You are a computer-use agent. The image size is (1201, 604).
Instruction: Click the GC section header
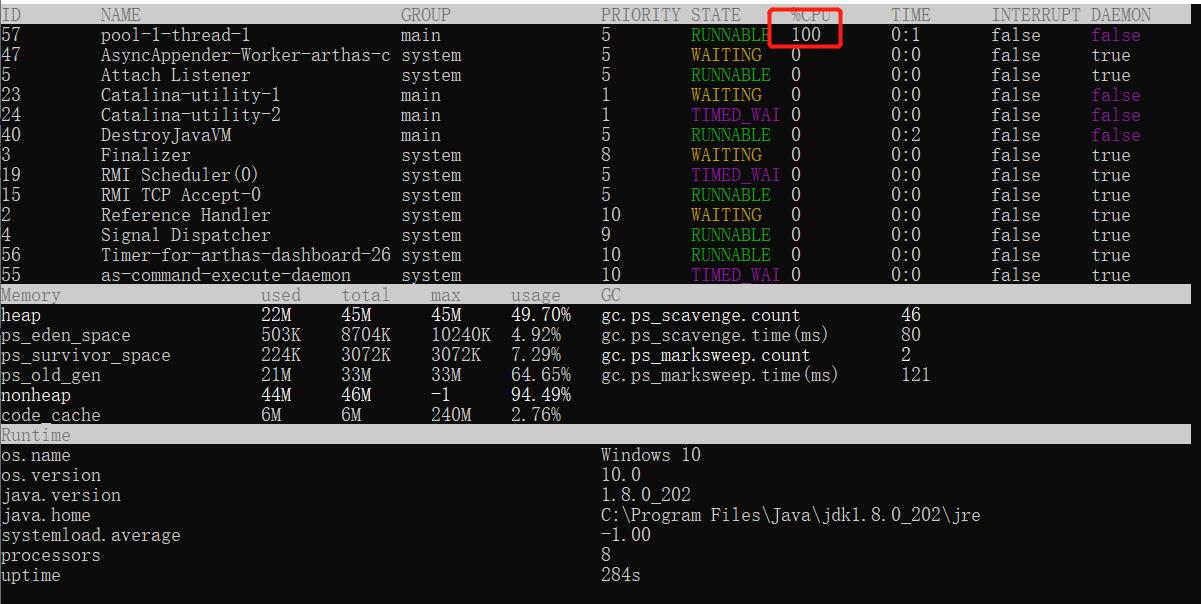tap(611, 295)
